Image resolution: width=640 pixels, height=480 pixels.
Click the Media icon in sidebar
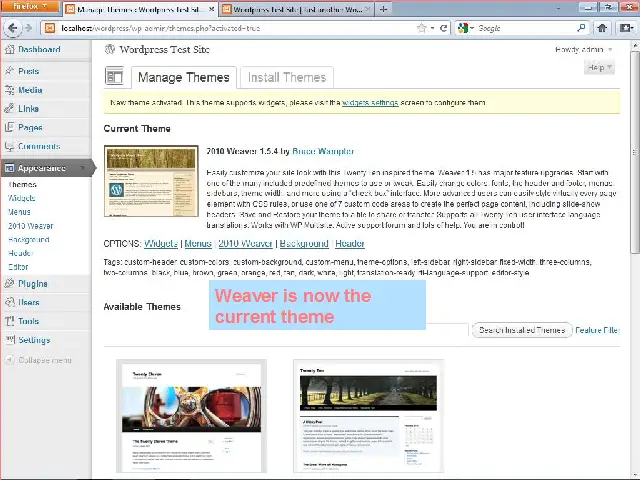click(9, 90)
